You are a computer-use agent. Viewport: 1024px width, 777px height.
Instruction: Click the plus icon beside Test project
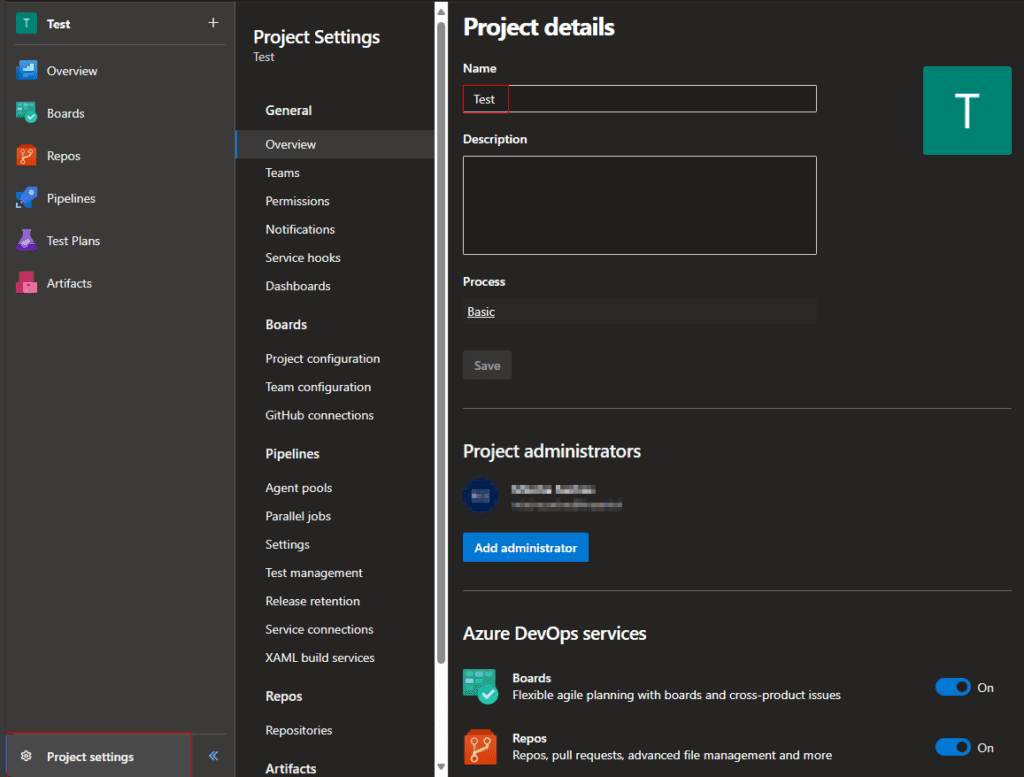point(212,23)
